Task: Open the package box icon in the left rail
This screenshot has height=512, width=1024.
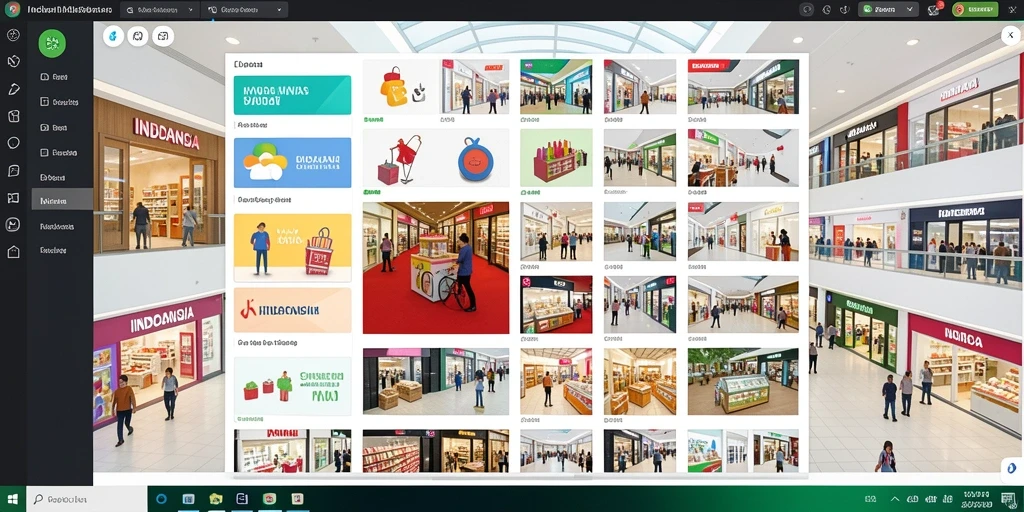Action: (13, 116)
